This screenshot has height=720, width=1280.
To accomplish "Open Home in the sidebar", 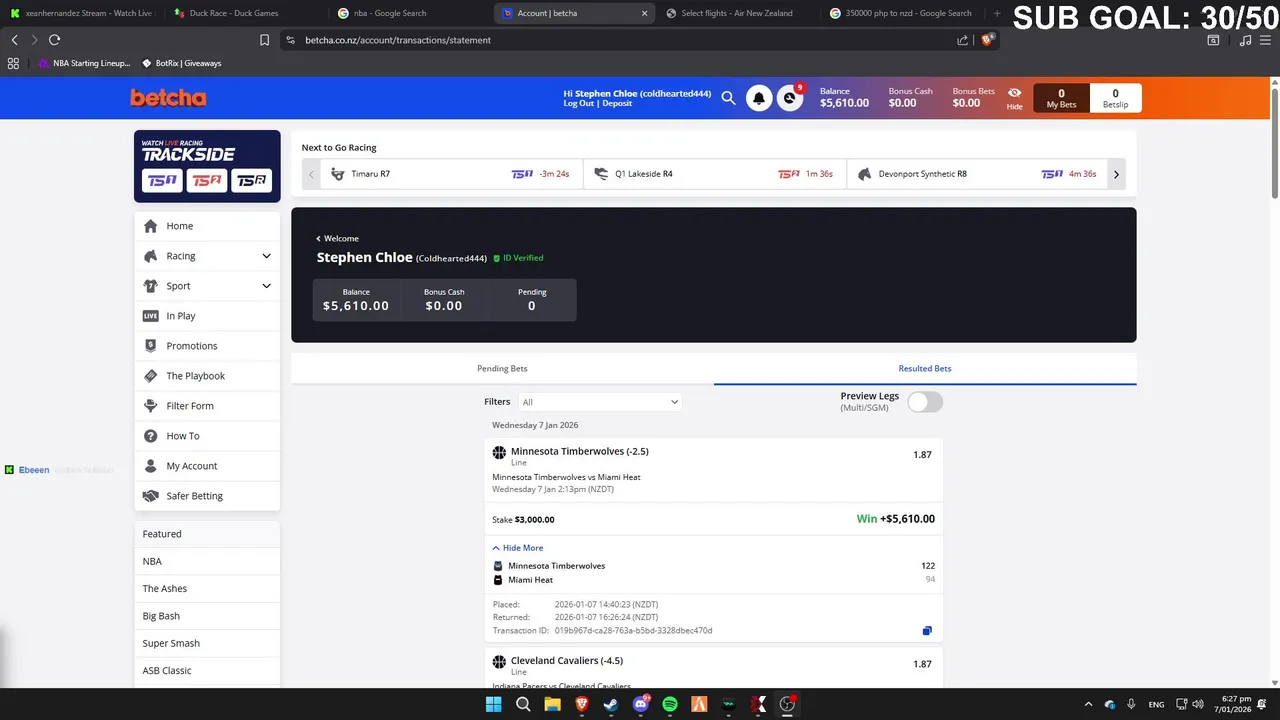I will point(207,226).
